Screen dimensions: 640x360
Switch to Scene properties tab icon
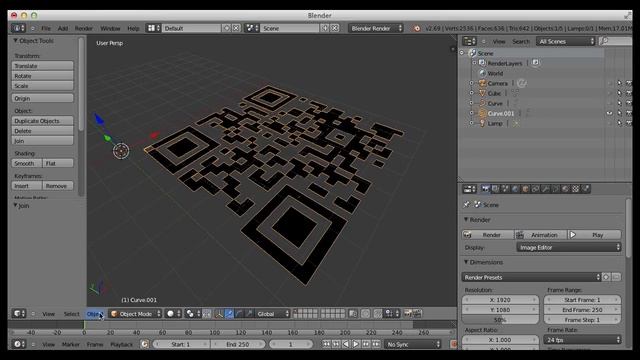(505, 189)
